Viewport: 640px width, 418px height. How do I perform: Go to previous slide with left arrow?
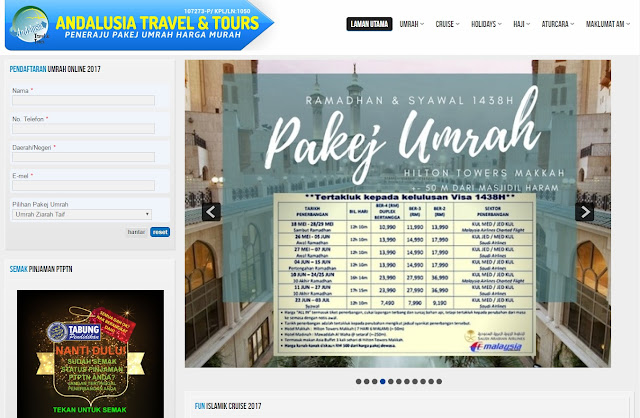click(211, 212)
